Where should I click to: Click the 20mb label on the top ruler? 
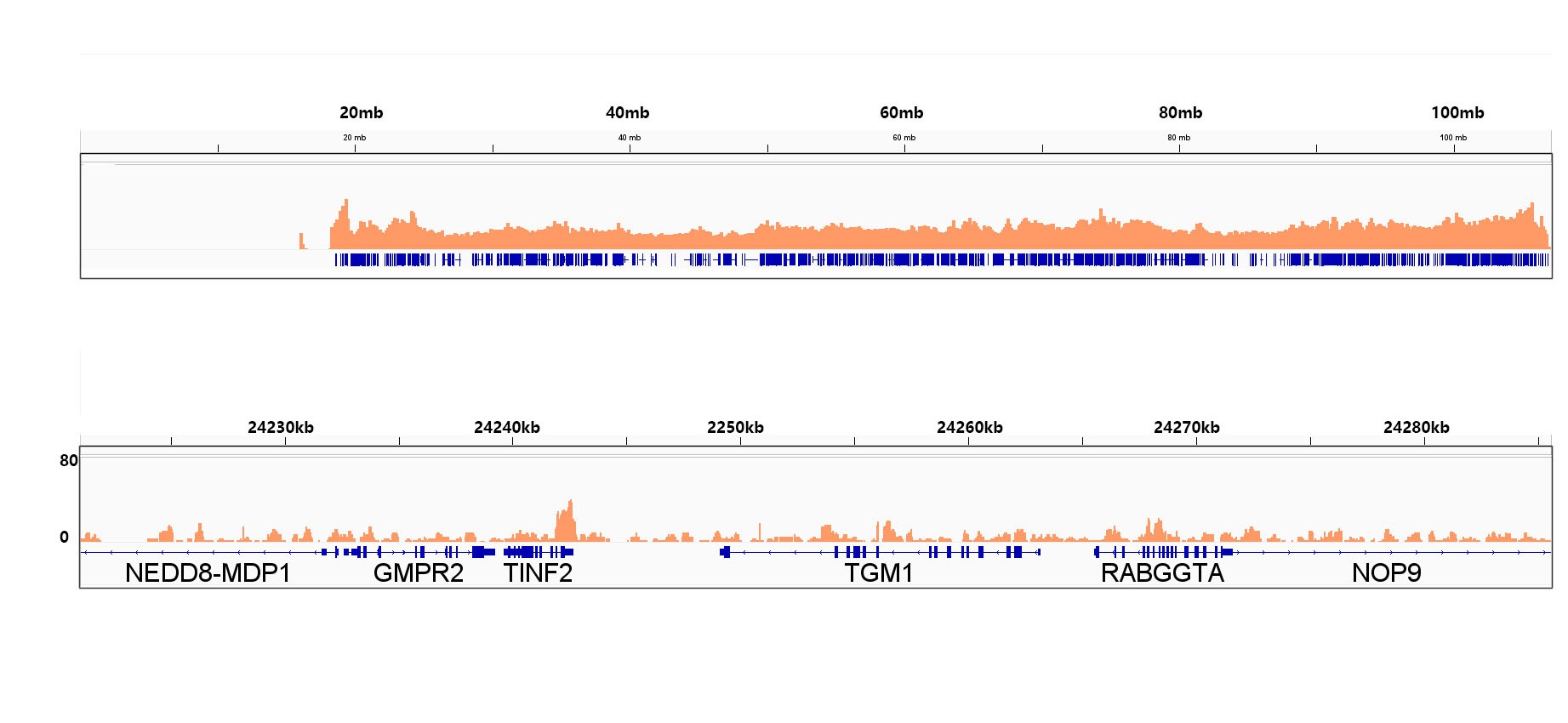pyautogui.click(x=361, y=112)
